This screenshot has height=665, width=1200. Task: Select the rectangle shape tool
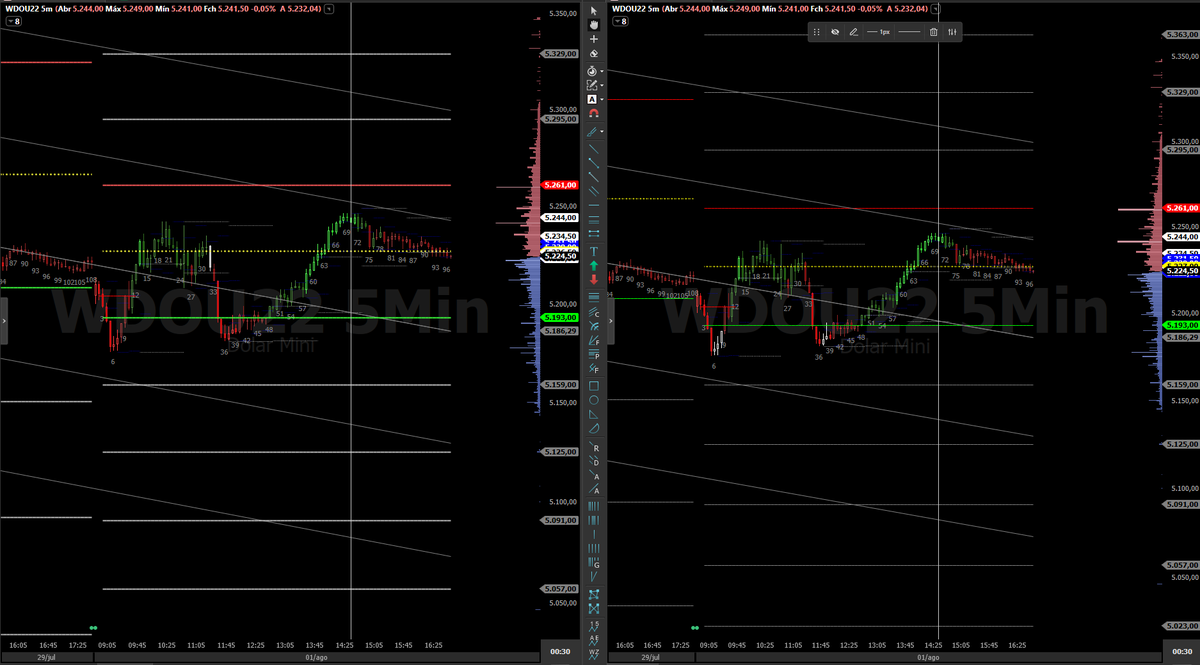[593, 385]
